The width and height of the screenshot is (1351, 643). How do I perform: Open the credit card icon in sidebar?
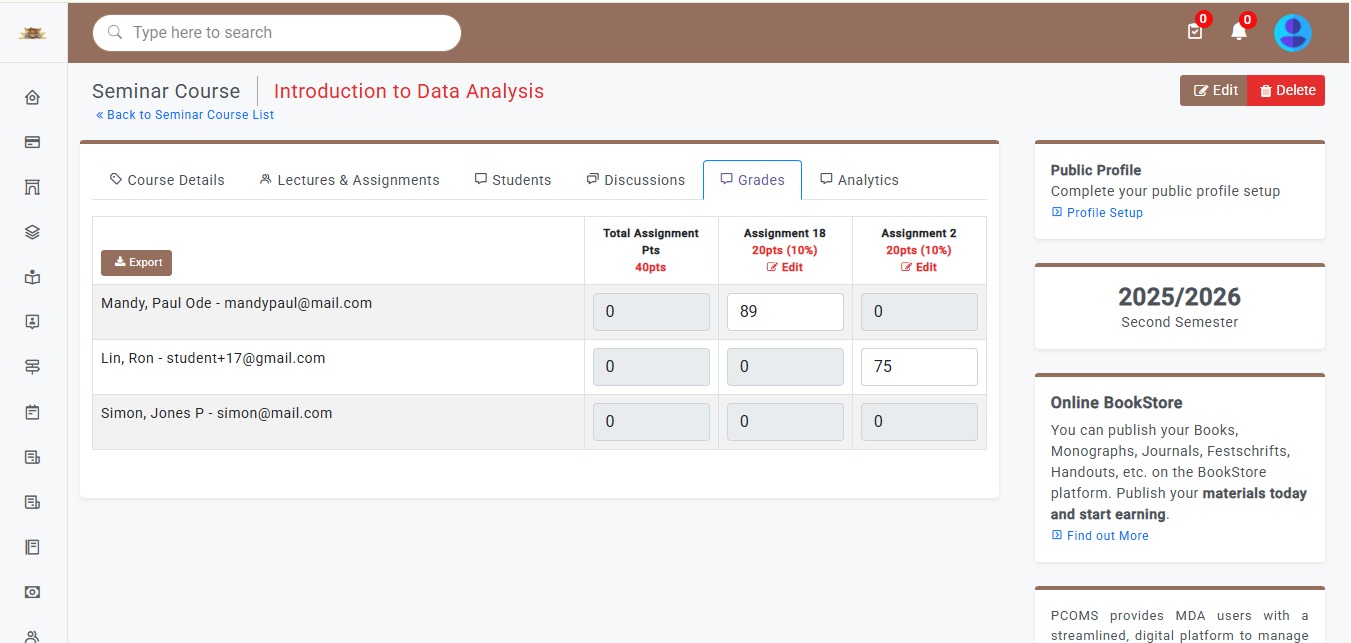point(32,142)
